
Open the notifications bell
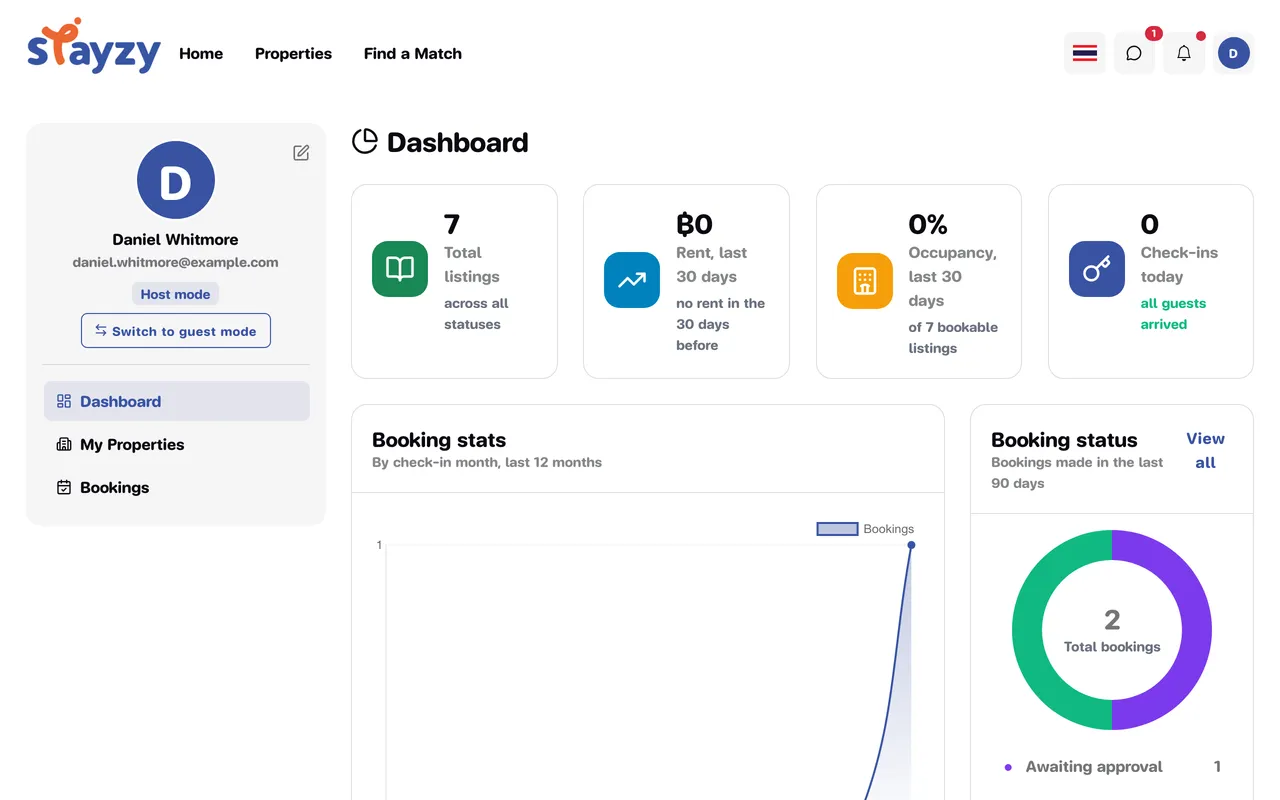point(1184,53)
